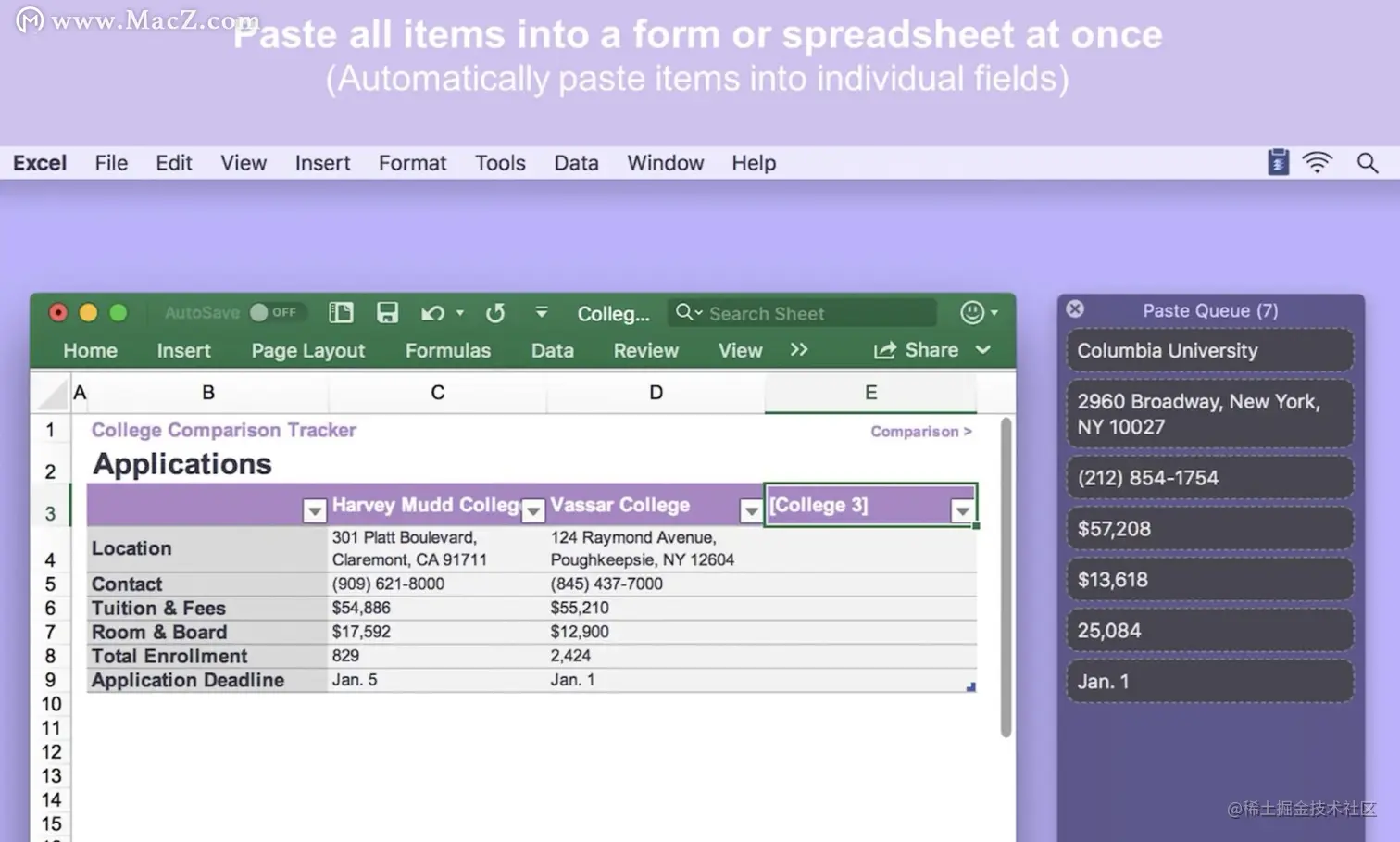Open the Excel application menu

tap(40, 163)
